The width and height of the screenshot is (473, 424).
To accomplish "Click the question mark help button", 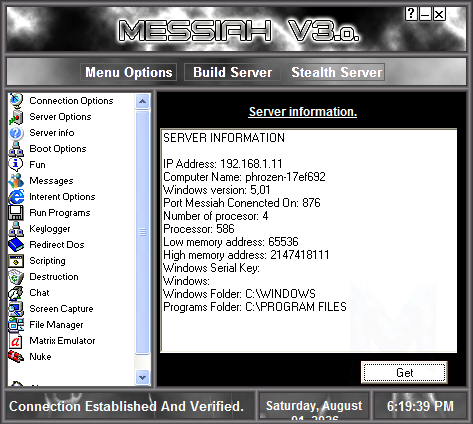I will (x=411, y=14).
